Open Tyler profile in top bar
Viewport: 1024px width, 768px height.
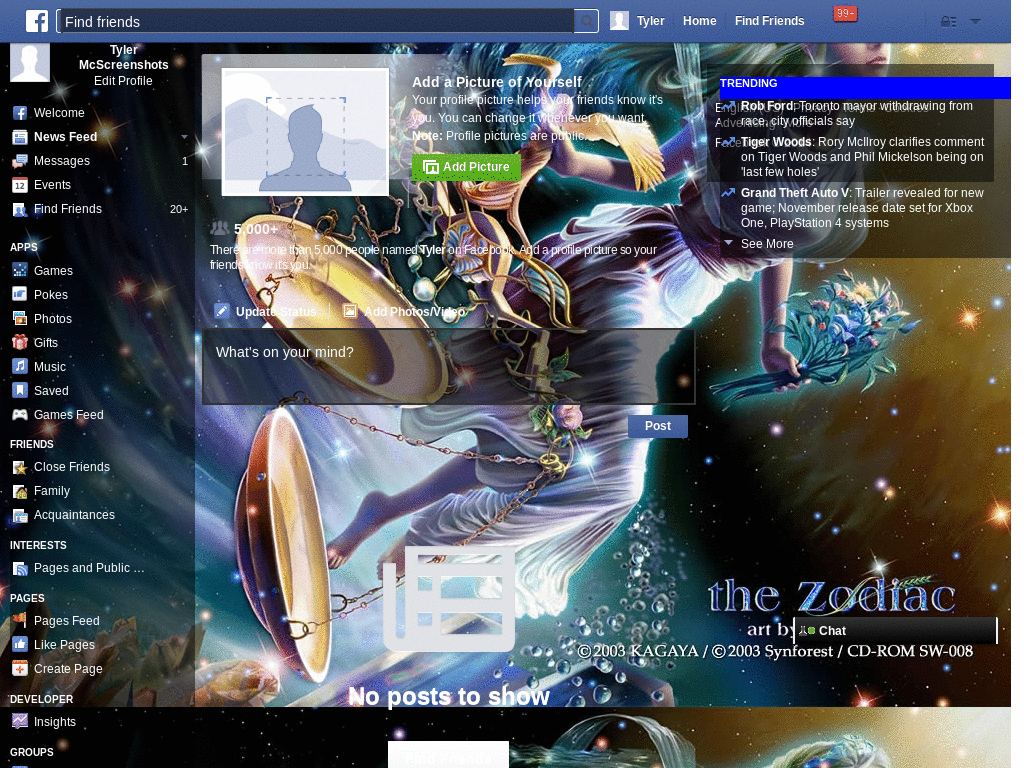tap(650, 21)
